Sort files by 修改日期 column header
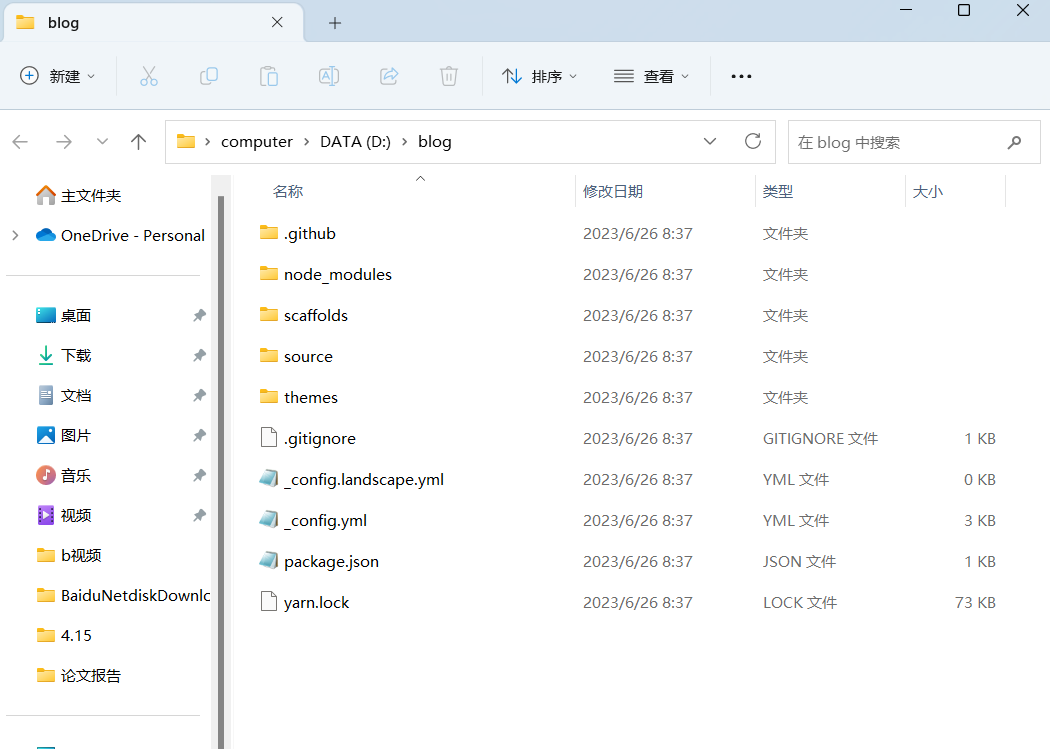 click(x=613, y=191)
